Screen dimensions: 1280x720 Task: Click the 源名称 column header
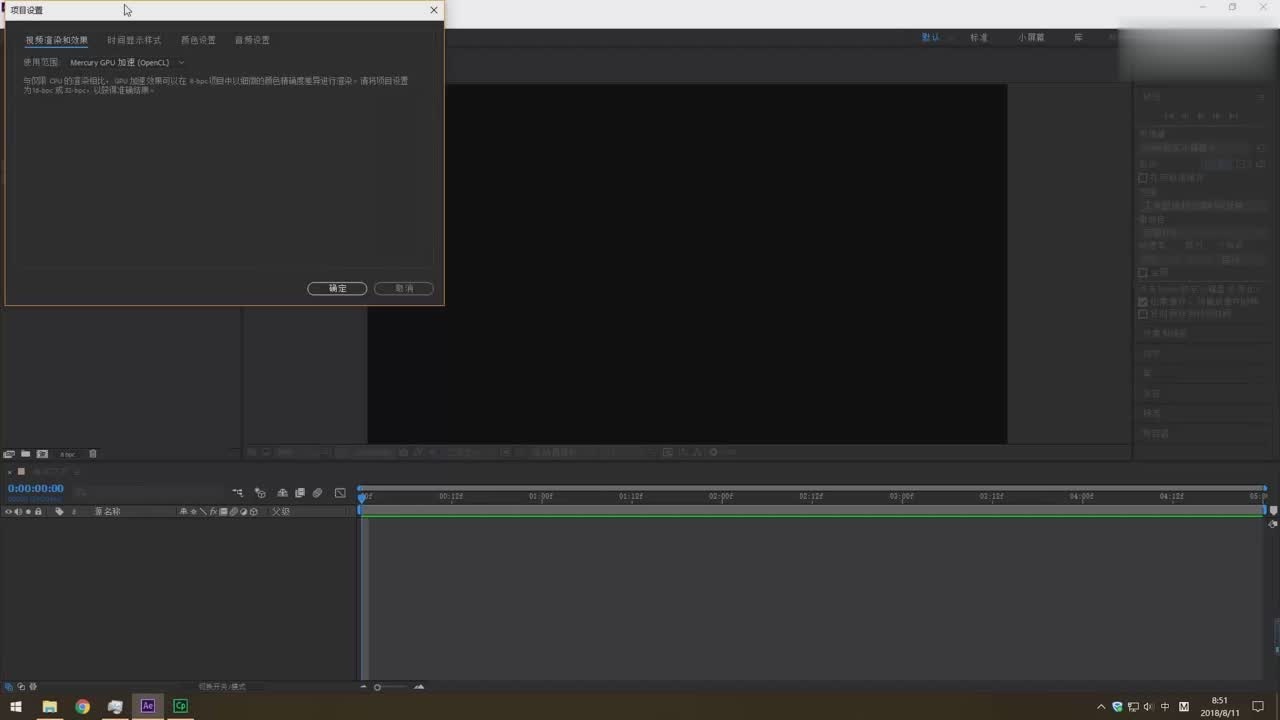coord(107,512)
